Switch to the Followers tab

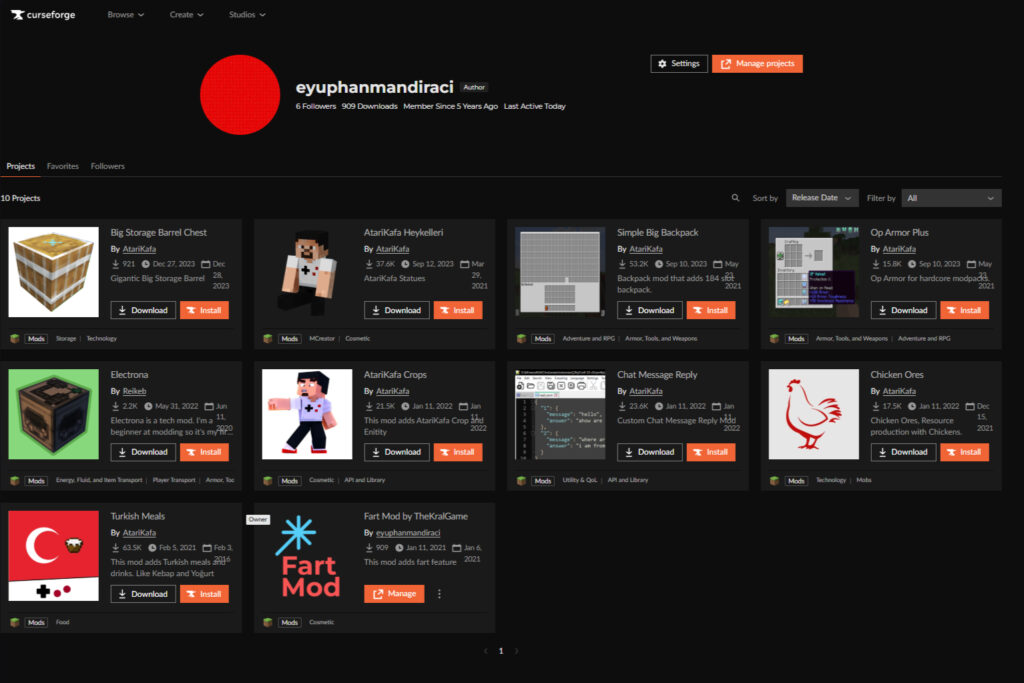108,166
